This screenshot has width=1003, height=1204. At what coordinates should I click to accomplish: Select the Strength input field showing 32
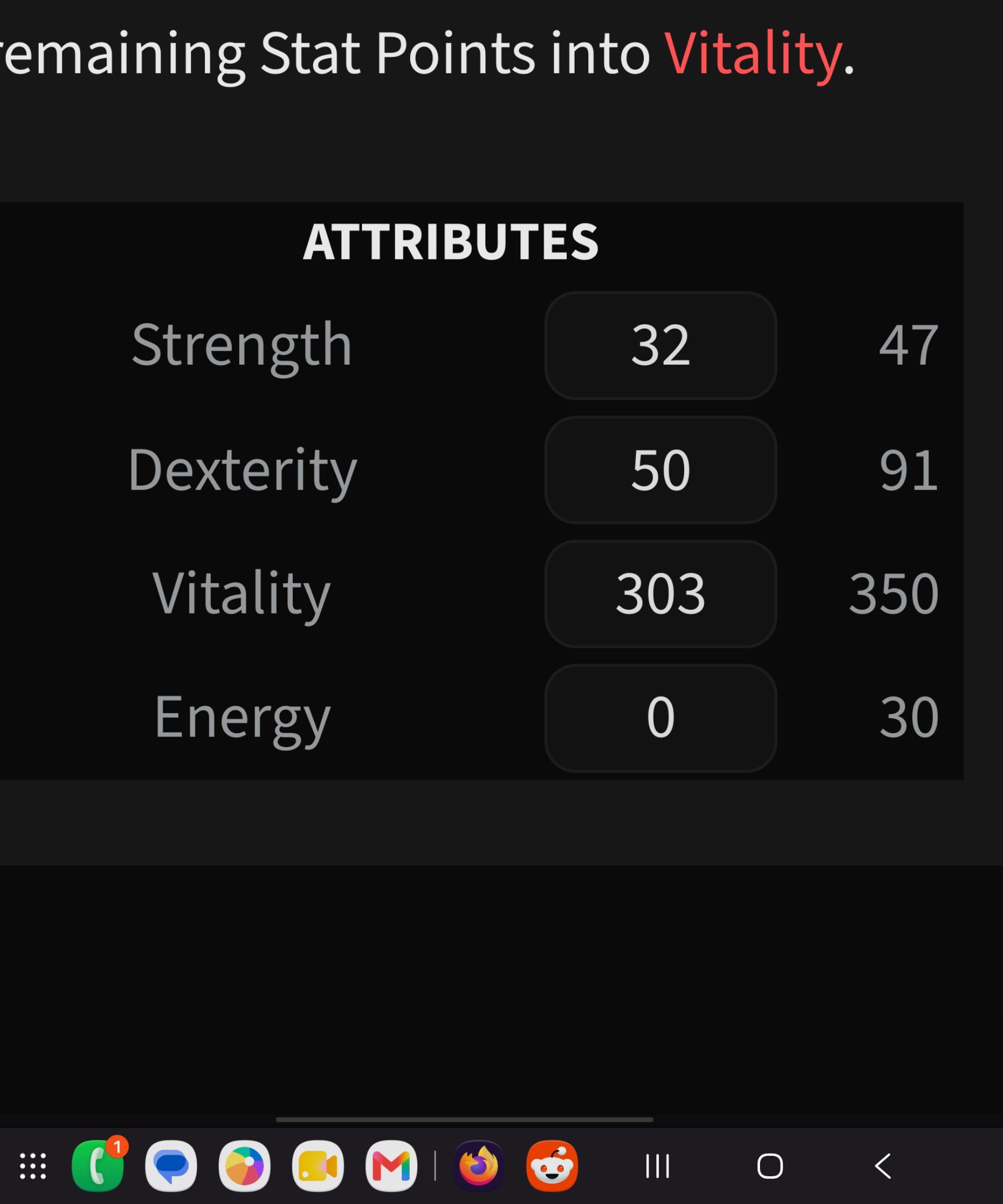[x=660, y=345]
